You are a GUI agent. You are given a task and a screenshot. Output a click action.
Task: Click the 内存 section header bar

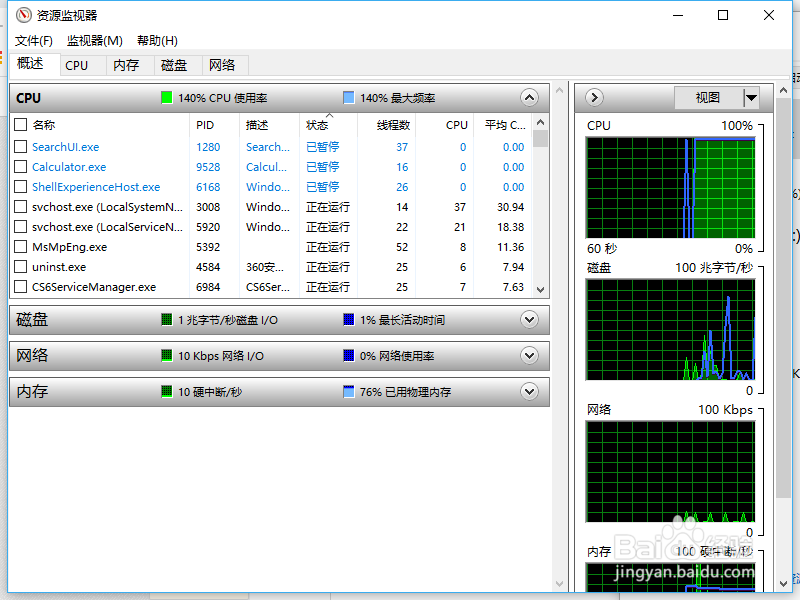pos(280,392)
